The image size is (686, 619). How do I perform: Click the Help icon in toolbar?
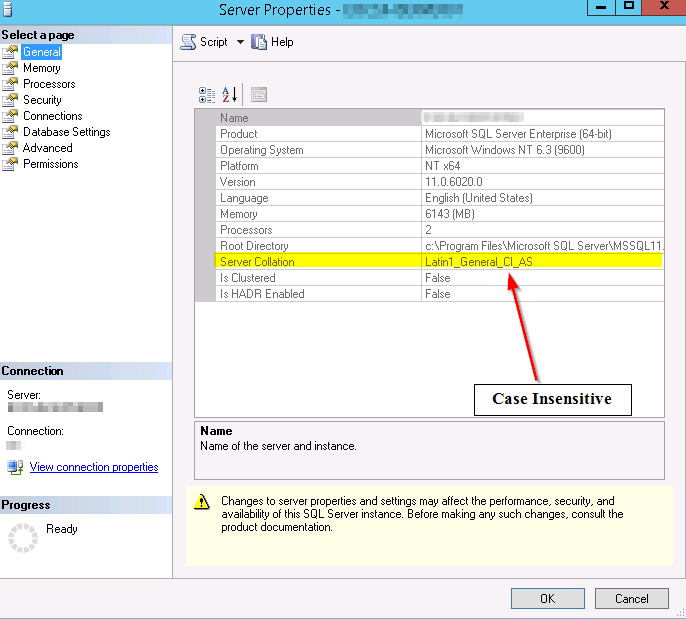[259, 42]
